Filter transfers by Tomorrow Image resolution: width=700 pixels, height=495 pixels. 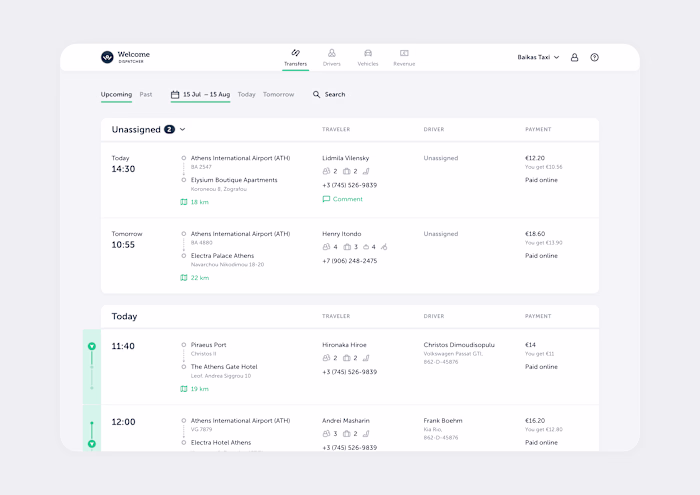pyautogui.click(x=279, y=95)
